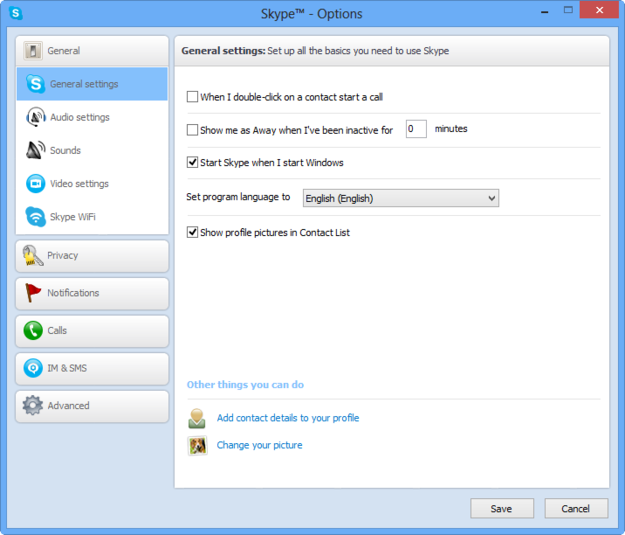This screenshot has width=625, height=535.
Task: Expand the Advanced category
Action: 92,406
